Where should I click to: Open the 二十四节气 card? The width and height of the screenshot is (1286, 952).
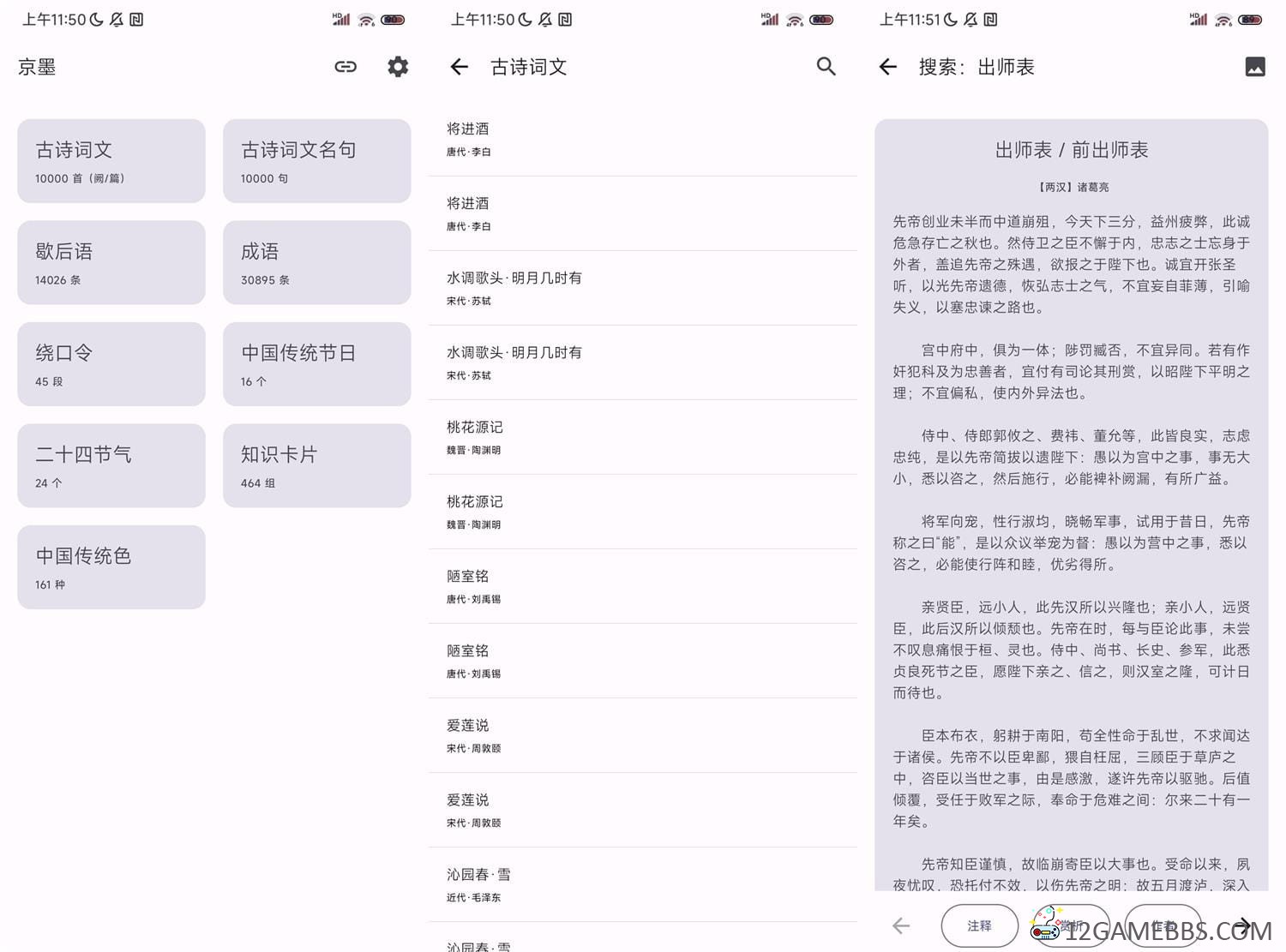pyautogui.click(x=111, y=465)
